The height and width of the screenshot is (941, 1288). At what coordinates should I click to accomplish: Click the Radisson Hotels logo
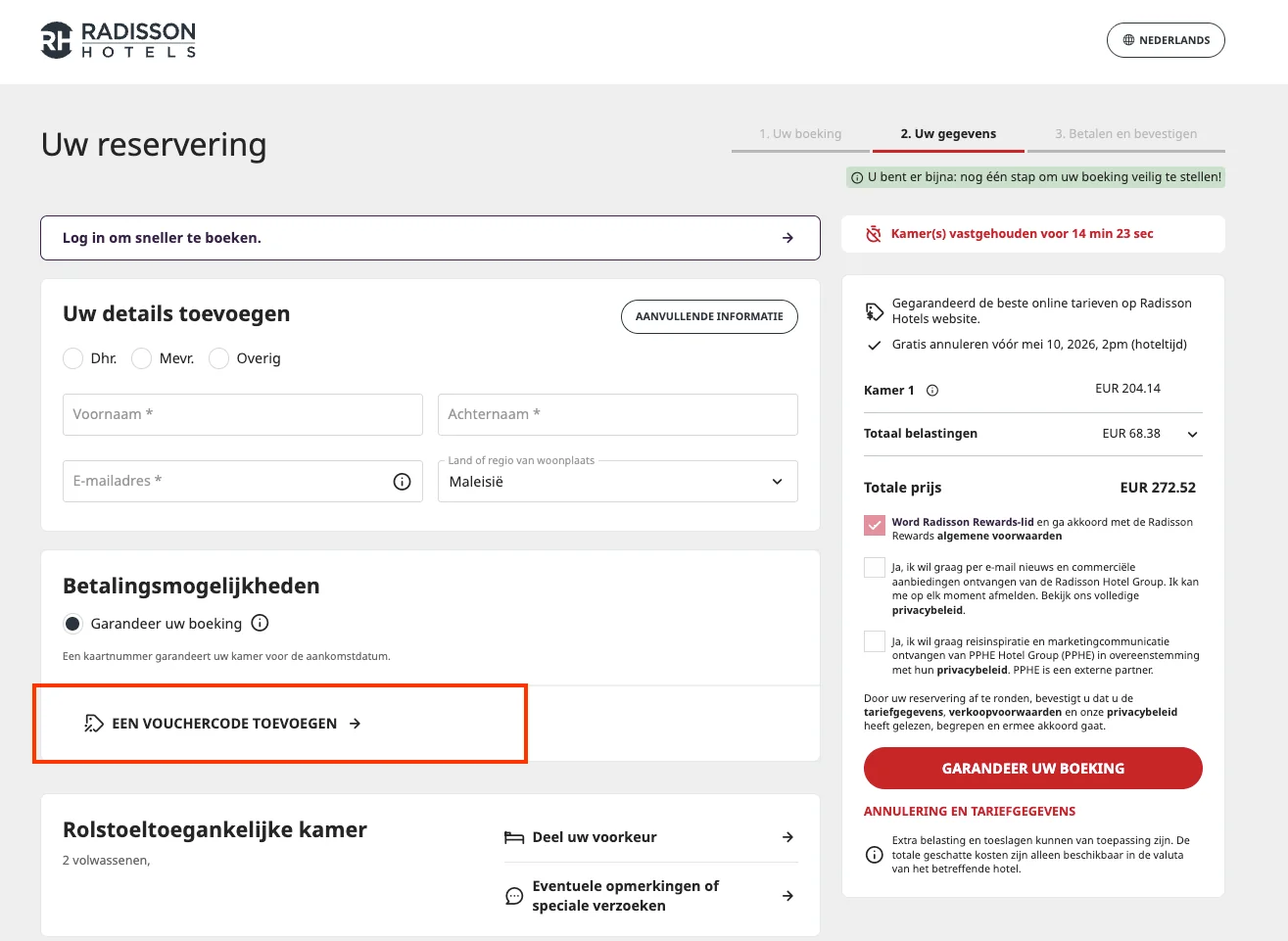pyautogui.click(x=119, y=40)
